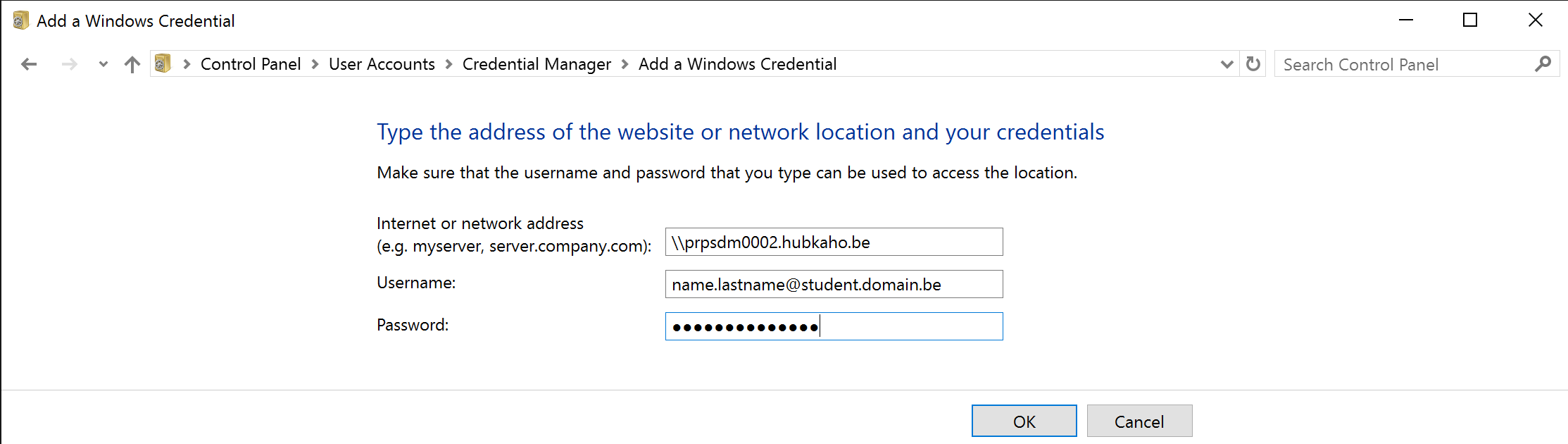This screenshot has width=1568, height=444.
Task: Click the title bar credential icon
Action: (20, 20)
